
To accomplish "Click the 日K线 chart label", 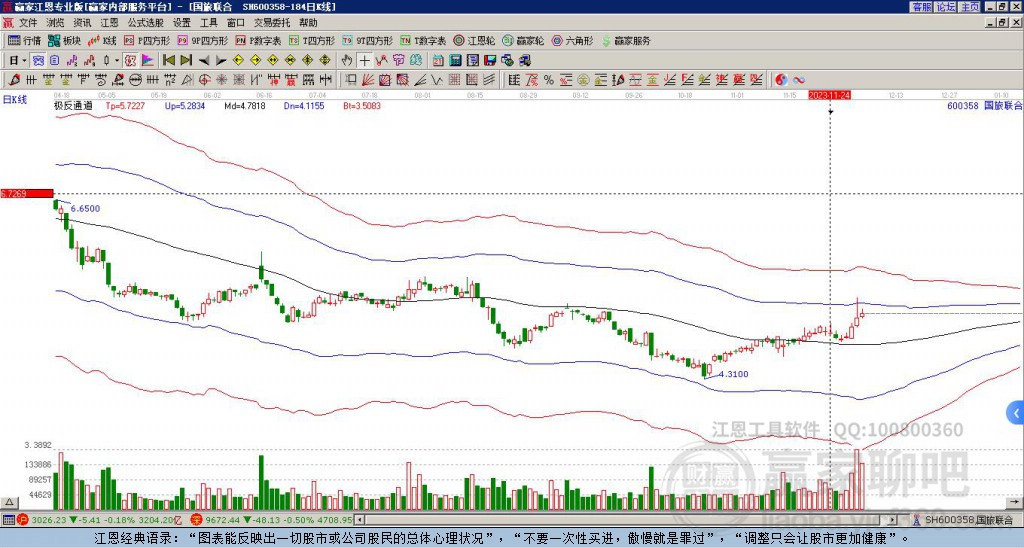I will click(x=14, y=99).
